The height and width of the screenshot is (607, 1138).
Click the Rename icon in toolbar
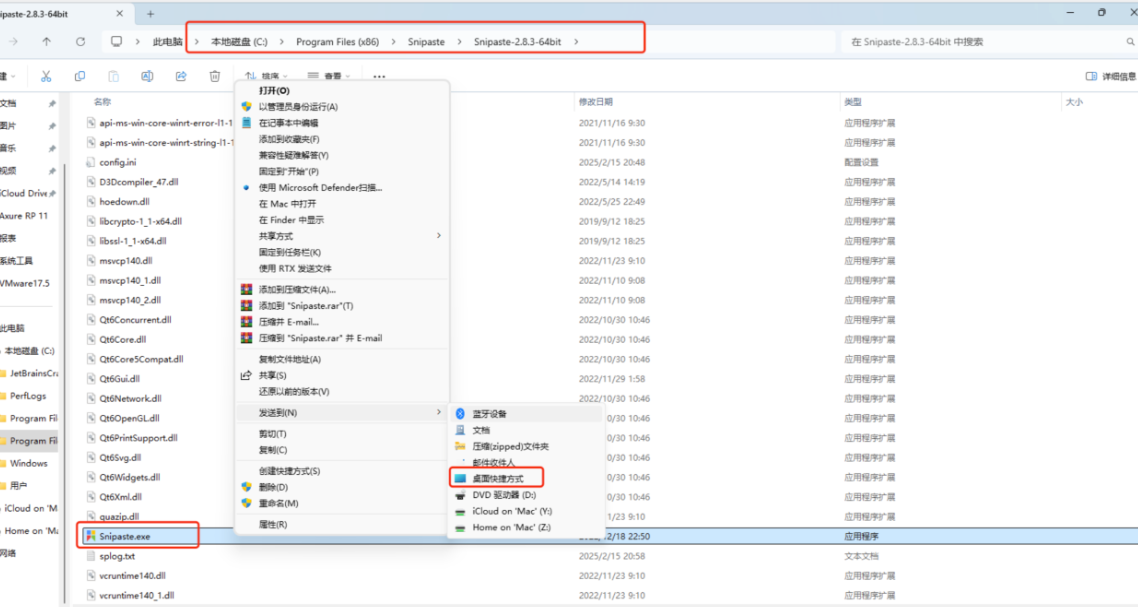[147, 76]
